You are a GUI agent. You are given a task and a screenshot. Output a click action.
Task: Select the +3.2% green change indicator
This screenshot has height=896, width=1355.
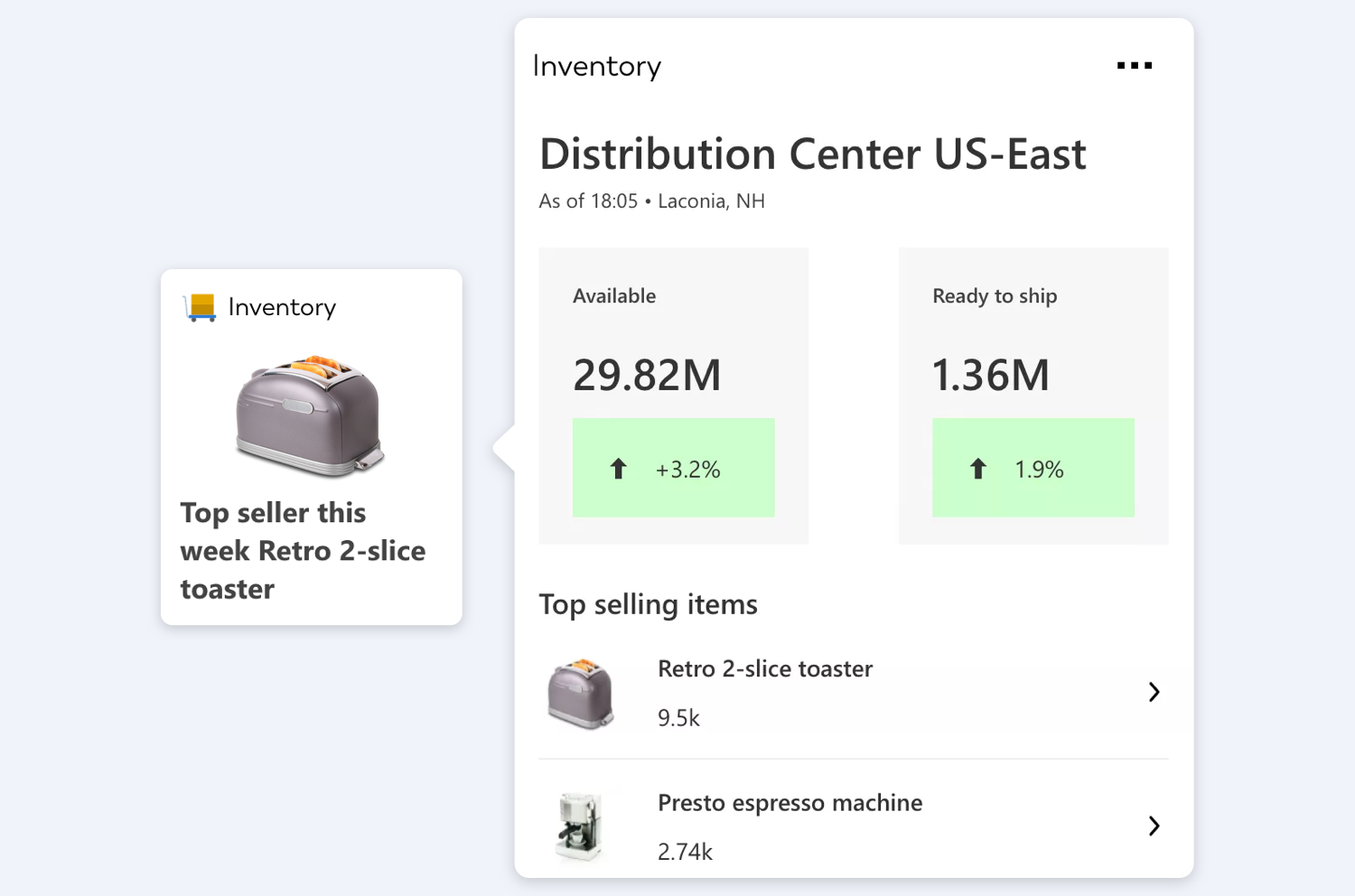pos(674,468)
